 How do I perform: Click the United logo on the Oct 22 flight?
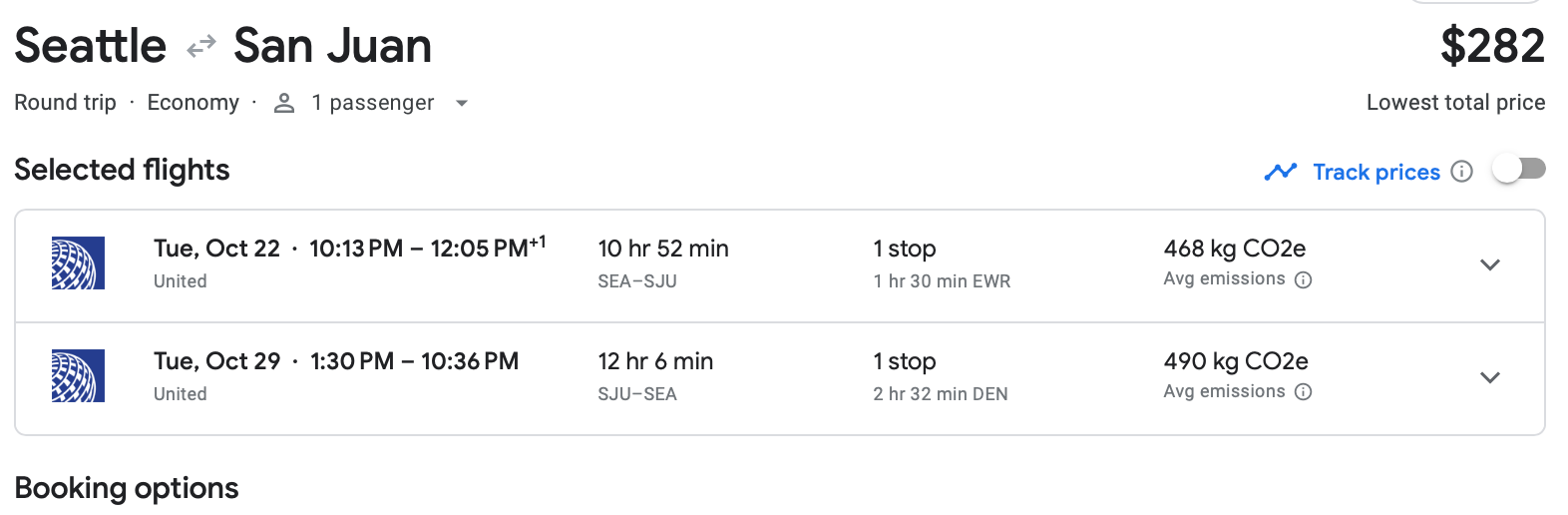[78, 263]
